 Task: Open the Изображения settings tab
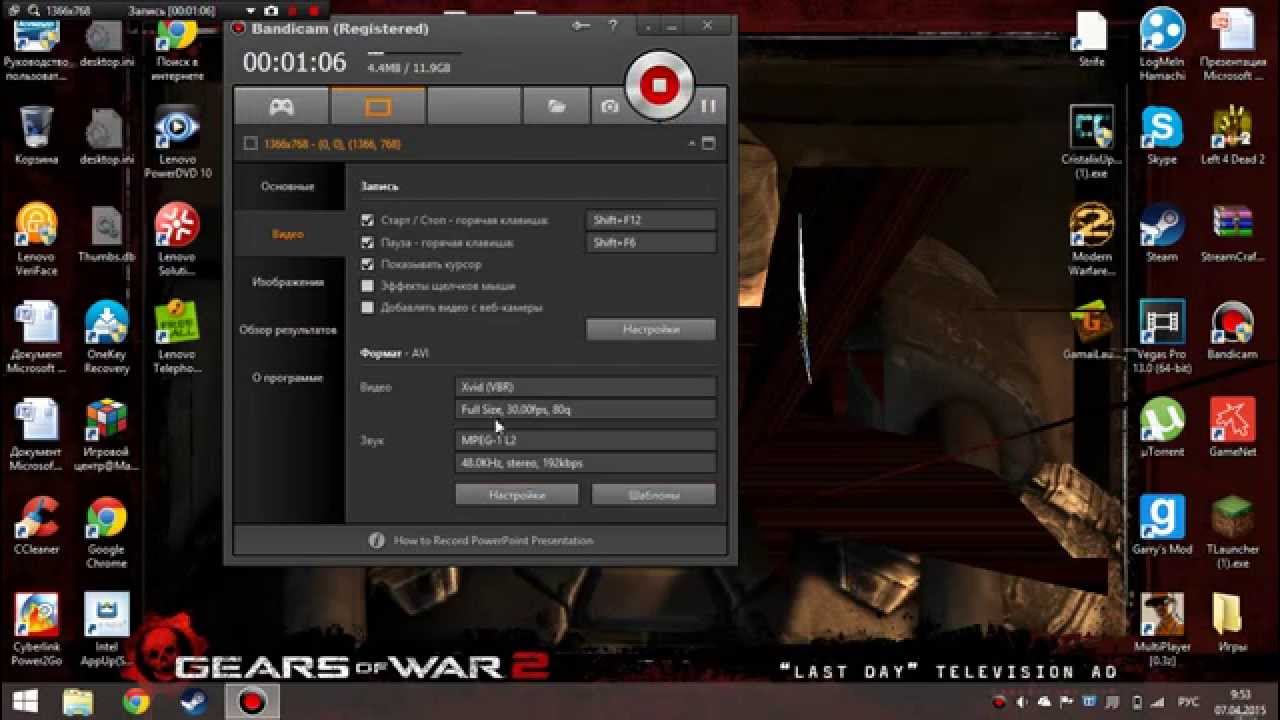[x=288, y=282]
